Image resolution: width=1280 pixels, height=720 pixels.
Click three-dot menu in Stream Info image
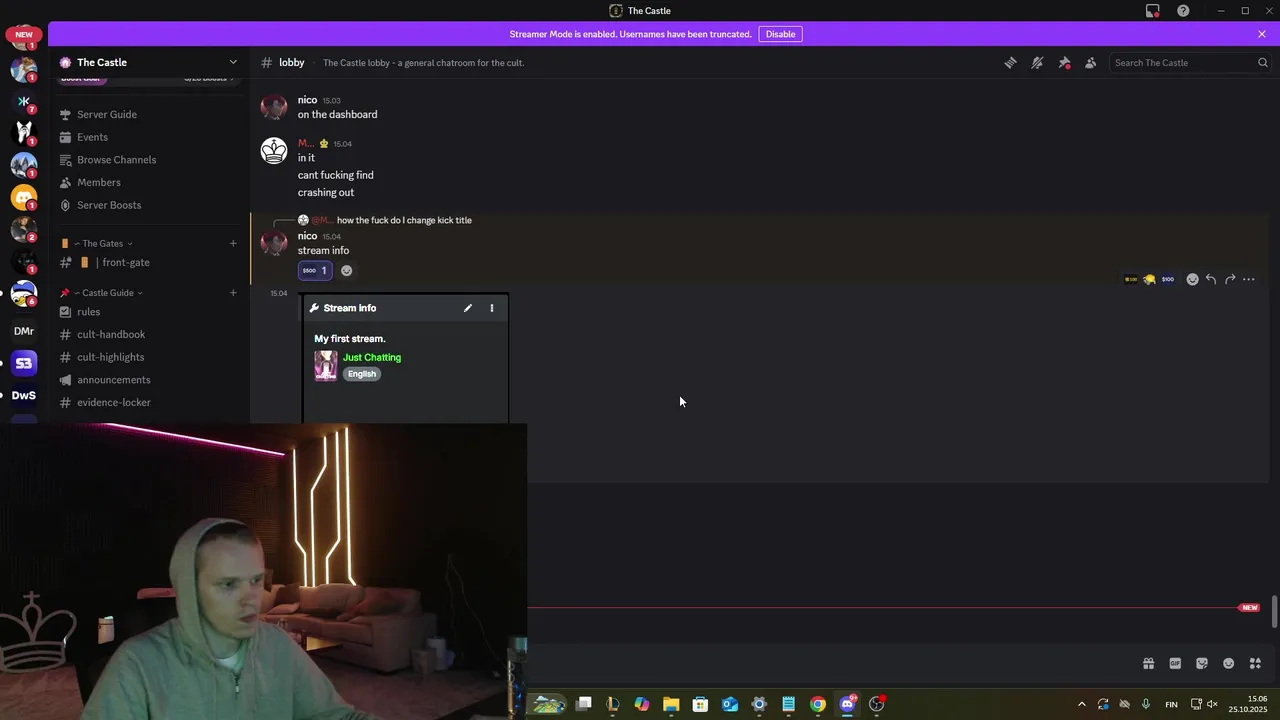pos(492,308)
